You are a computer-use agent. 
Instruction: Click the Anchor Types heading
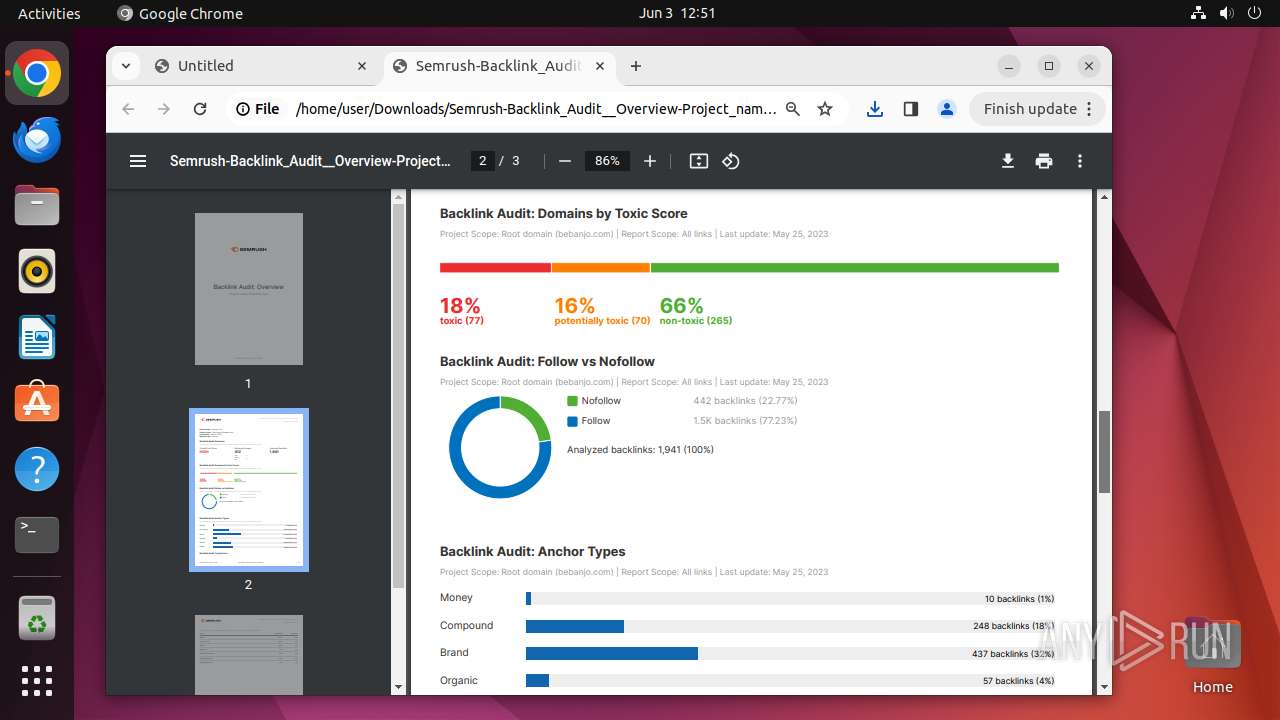point(533,552)
